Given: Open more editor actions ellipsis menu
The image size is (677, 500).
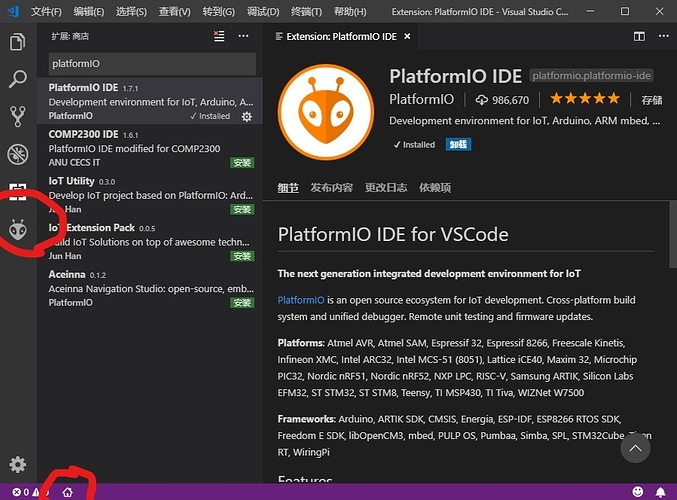Looking at the screenshot, I should pos(664,36).
